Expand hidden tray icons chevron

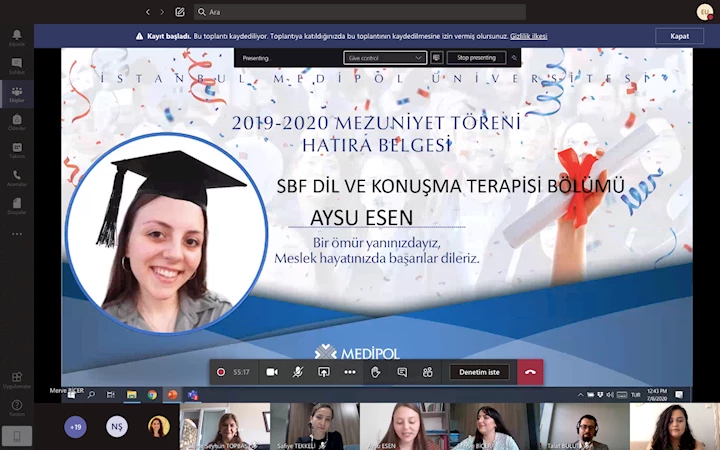[x=580, y=394]
